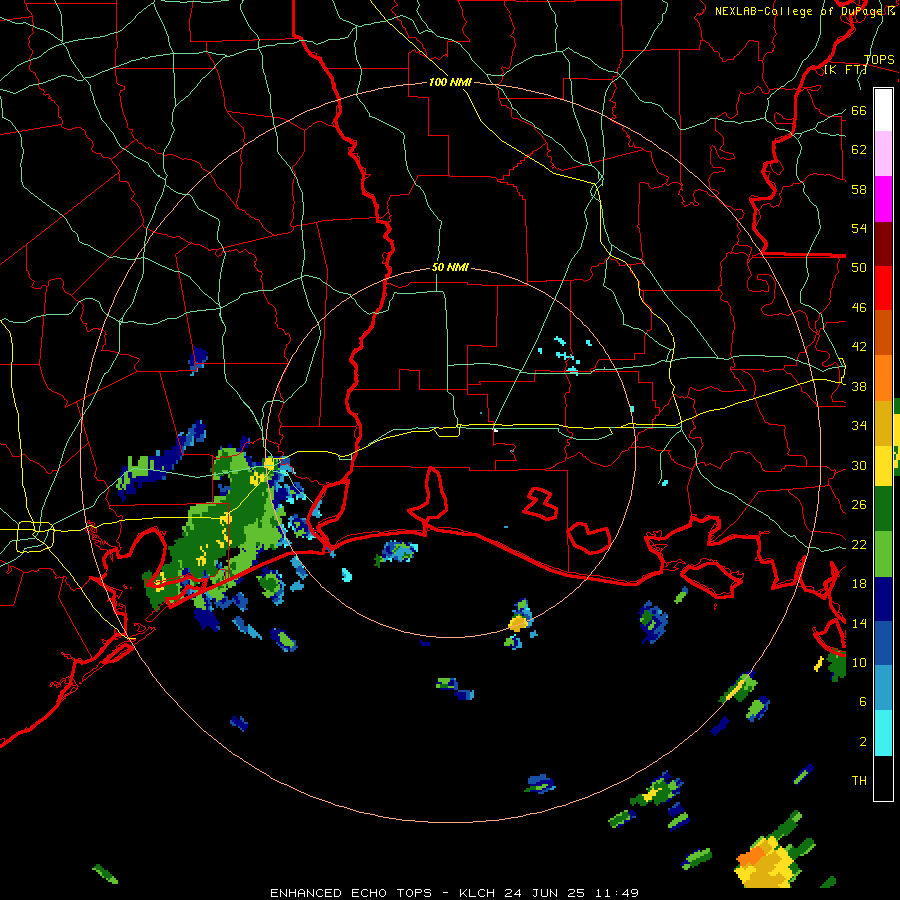Click the [K FT] units label
Viewport: 900px width, 900px height.
click(x=845, y=69)
